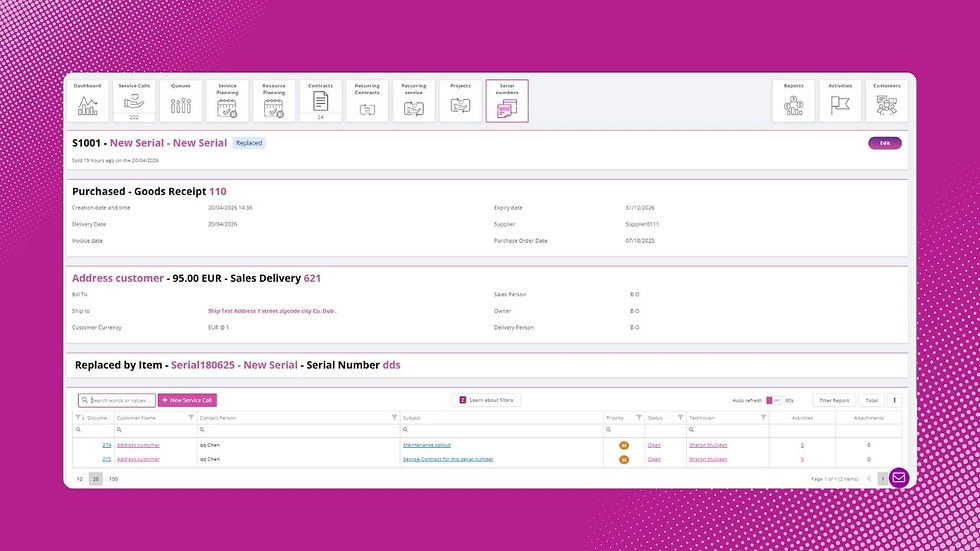This screenshot has width=980, height=551.
Task: Set page size to 10
Action: pos(79,479)
